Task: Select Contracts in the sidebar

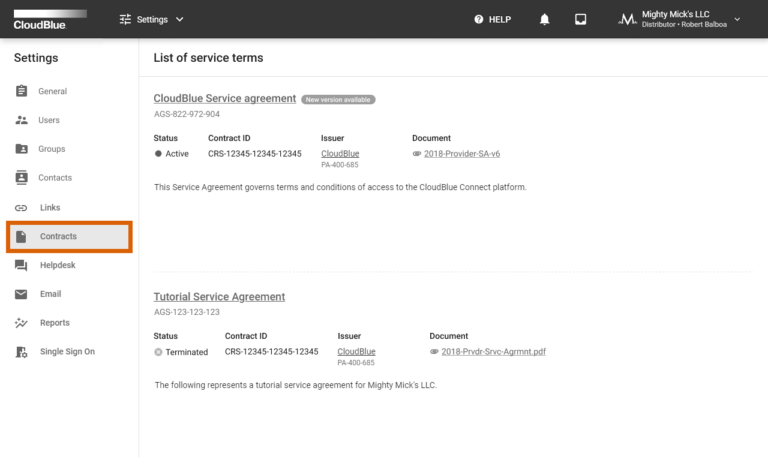Action: click(69, 237)
